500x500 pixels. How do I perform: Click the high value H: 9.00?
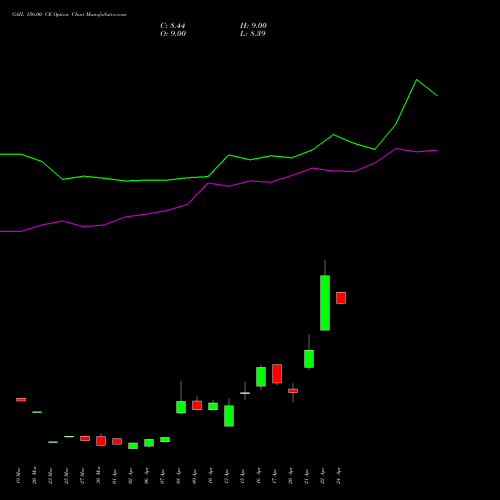[253, 26]
